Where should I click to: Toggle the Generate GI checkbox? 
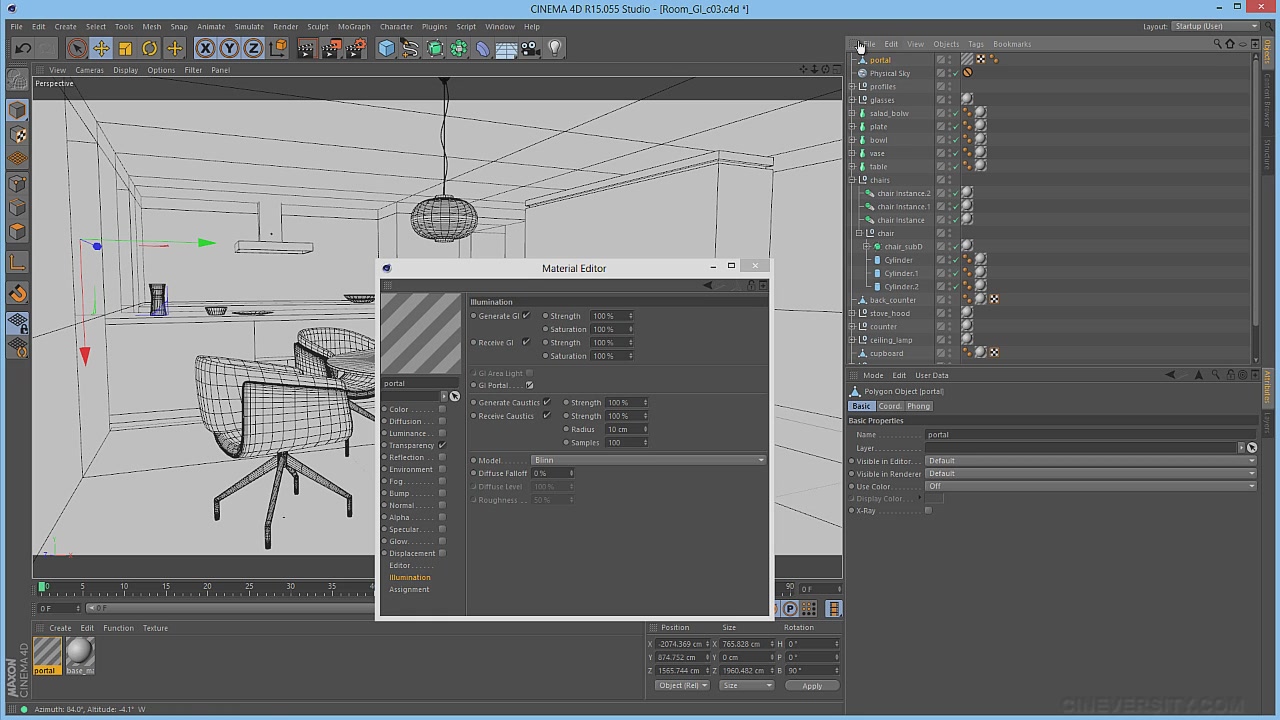[x=526, y=316]
